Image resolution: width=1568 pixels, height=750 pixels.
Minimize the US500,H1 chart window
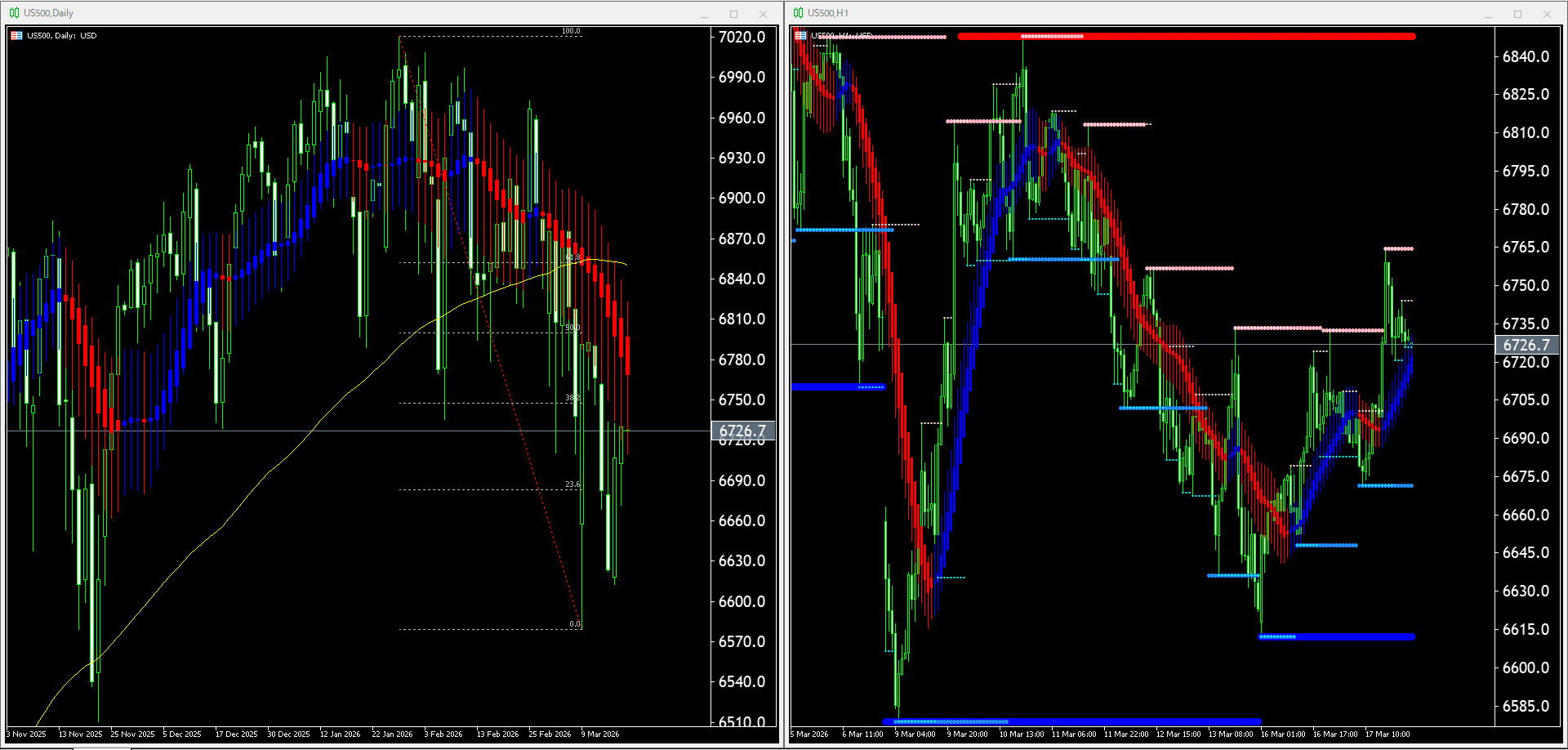[1488, 14]
